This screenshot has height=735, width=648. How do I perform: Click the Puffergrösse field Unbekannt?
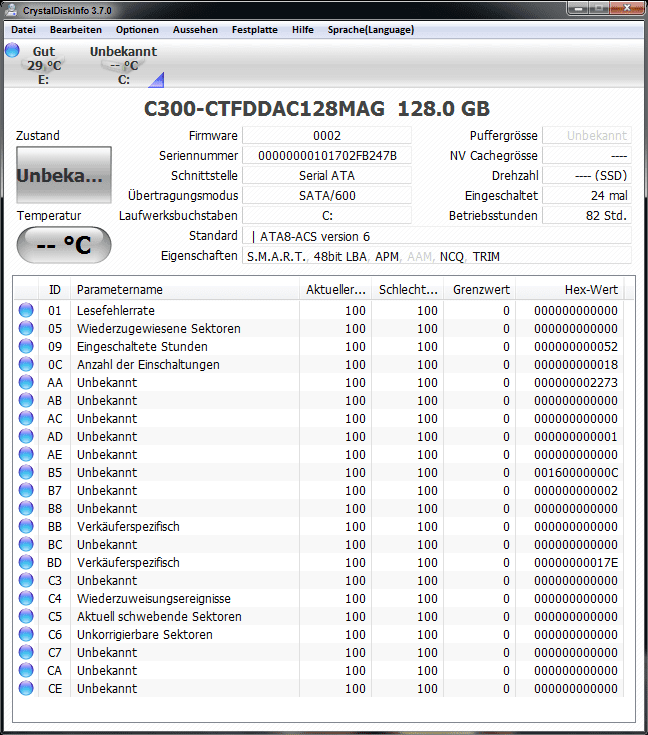click(x=587, y=135)
